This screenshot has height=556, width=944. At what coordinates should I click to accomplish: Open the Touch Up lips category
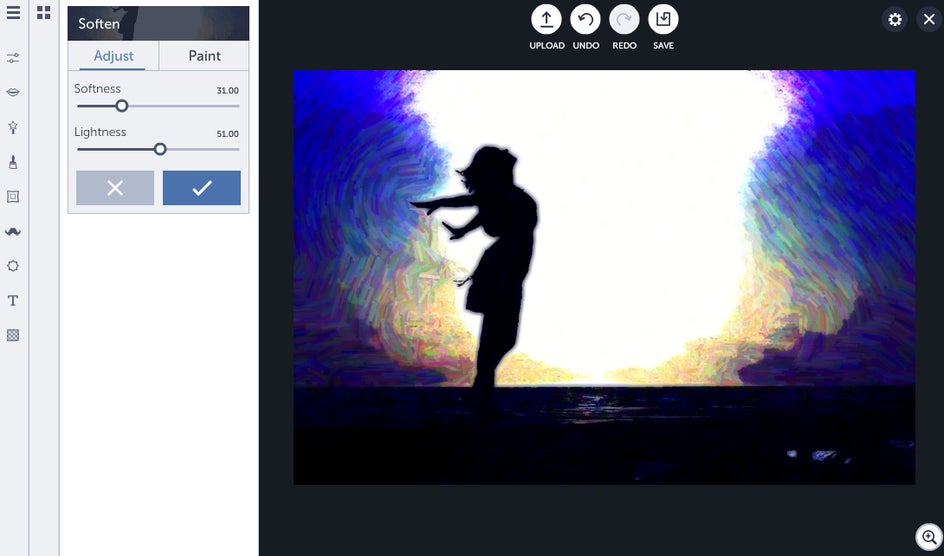tap(13, 92)
